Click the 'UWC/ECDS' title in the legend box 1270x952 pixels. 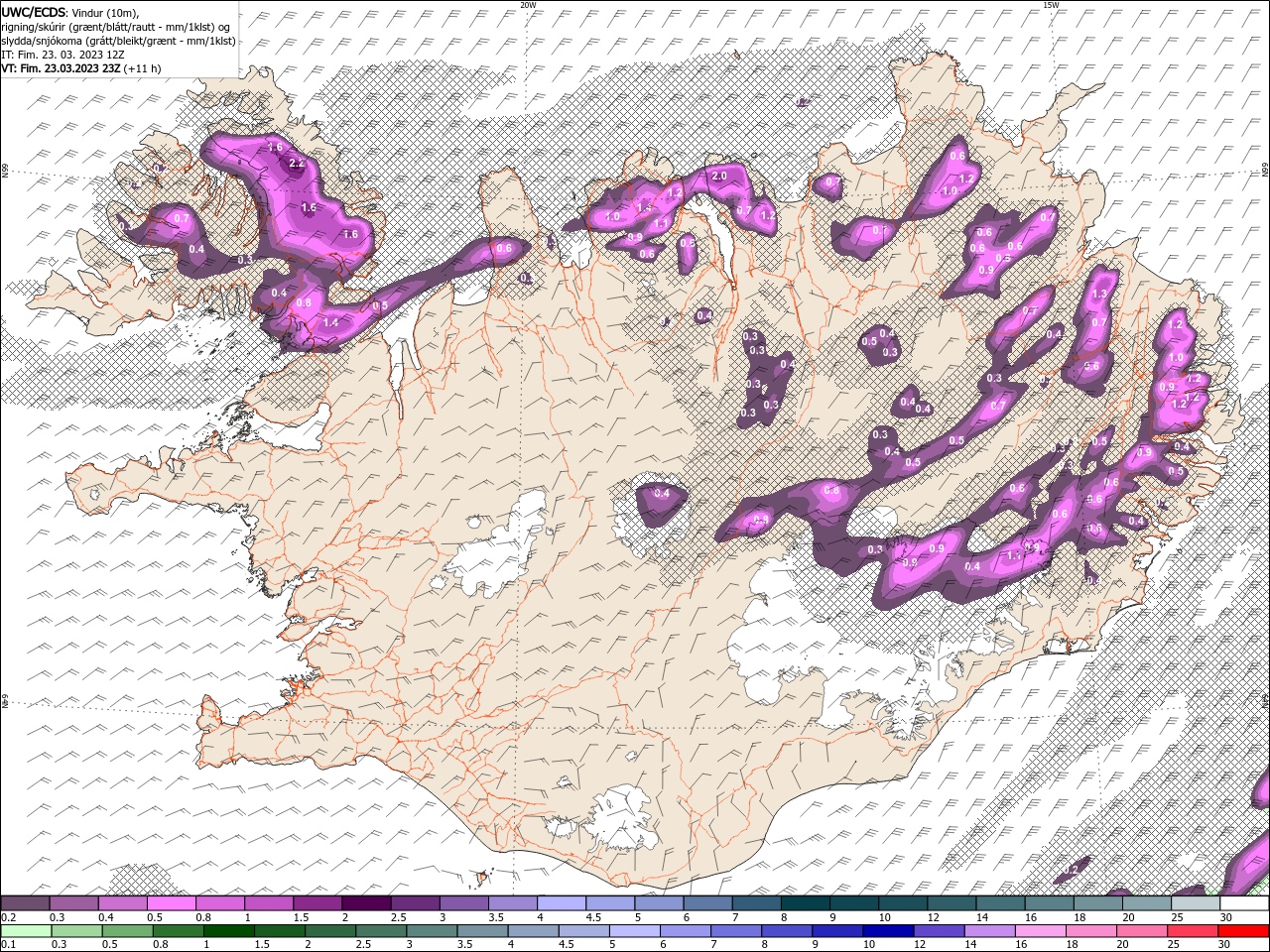[x=33, y=12]
